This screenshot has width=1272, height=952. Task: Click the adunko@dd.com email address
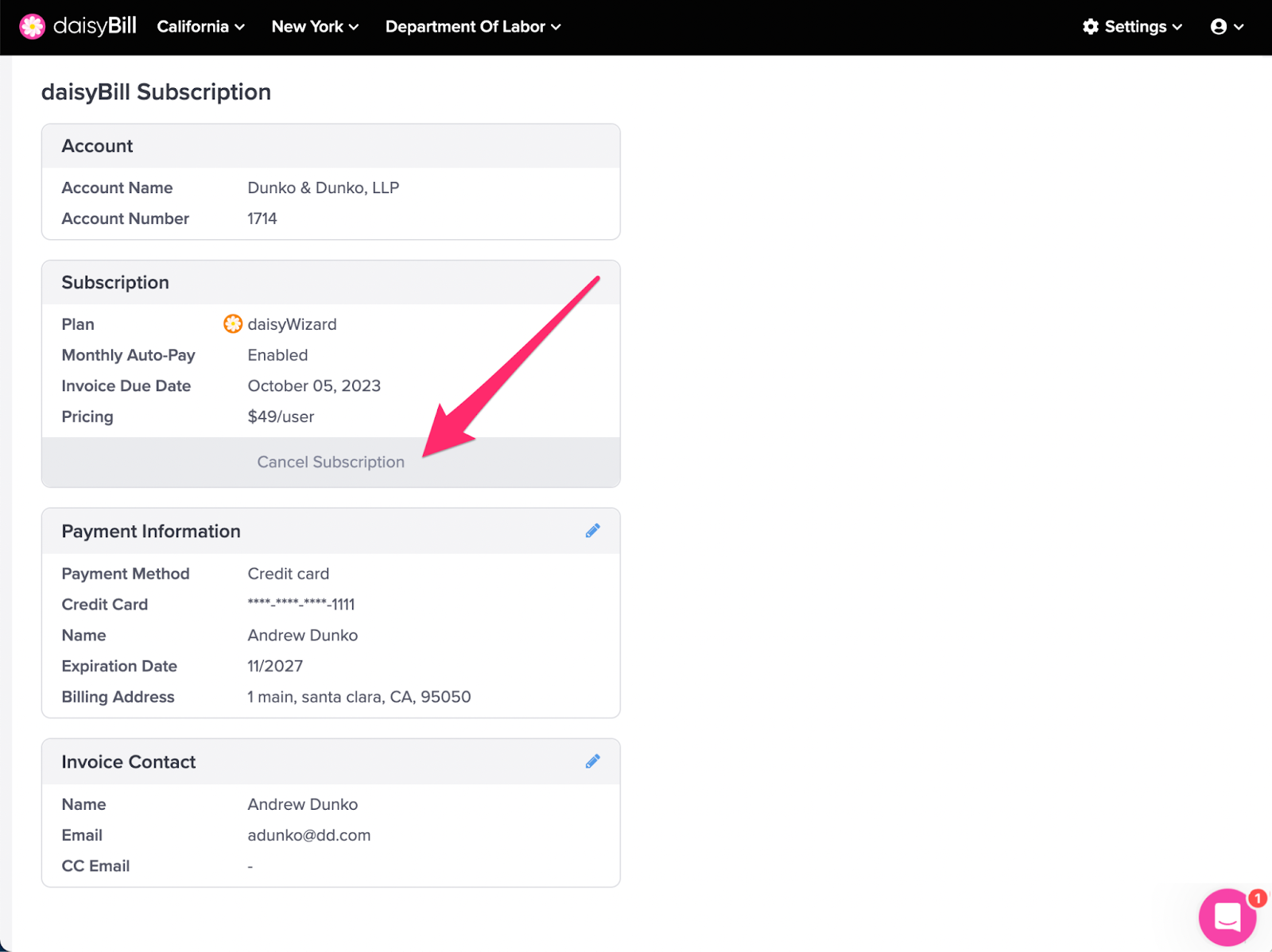pyautogui.click(x=309, y=834)
